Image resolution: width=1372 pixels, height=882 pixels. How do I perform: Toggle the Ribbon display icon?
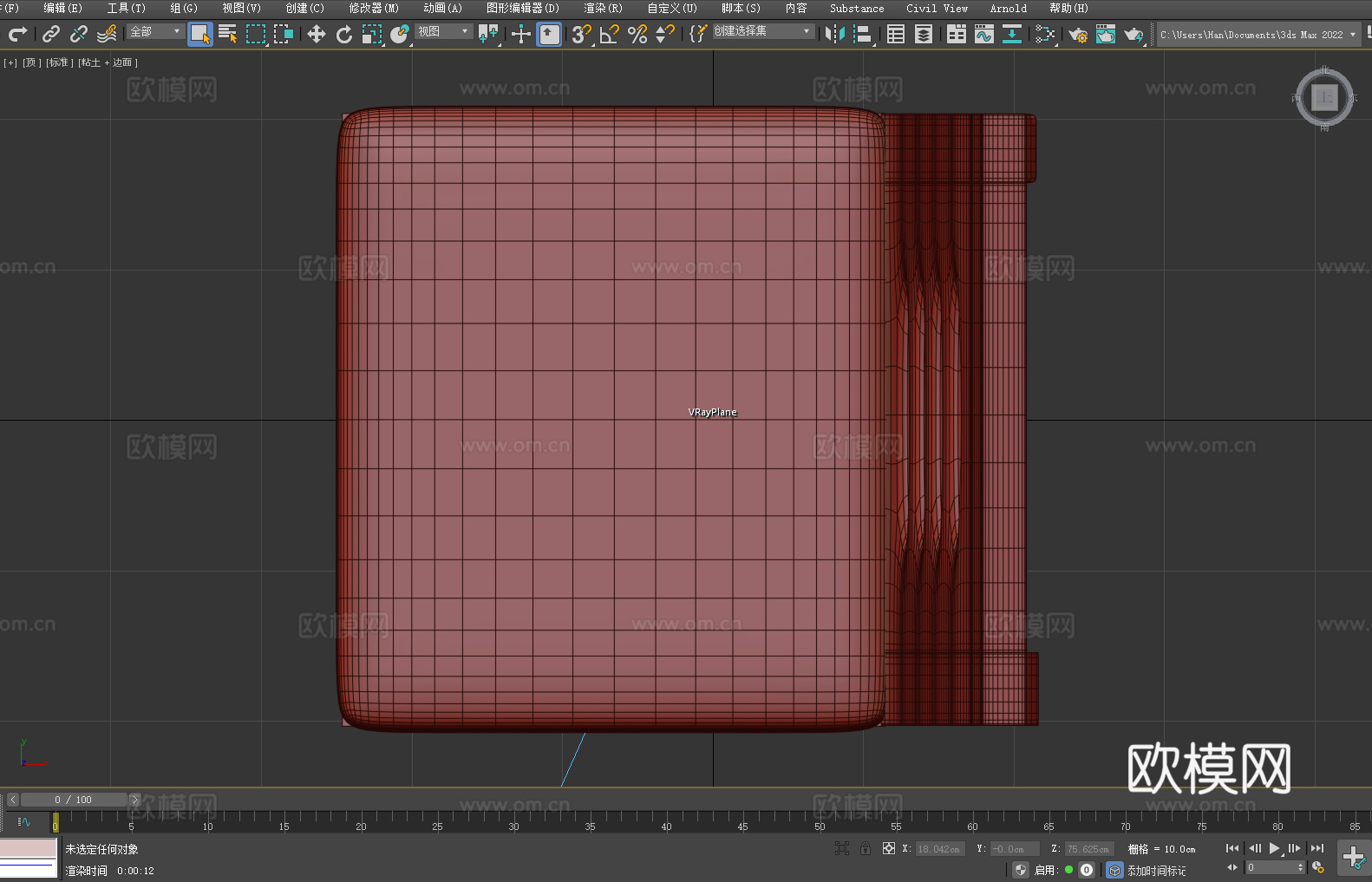[957, 34]
